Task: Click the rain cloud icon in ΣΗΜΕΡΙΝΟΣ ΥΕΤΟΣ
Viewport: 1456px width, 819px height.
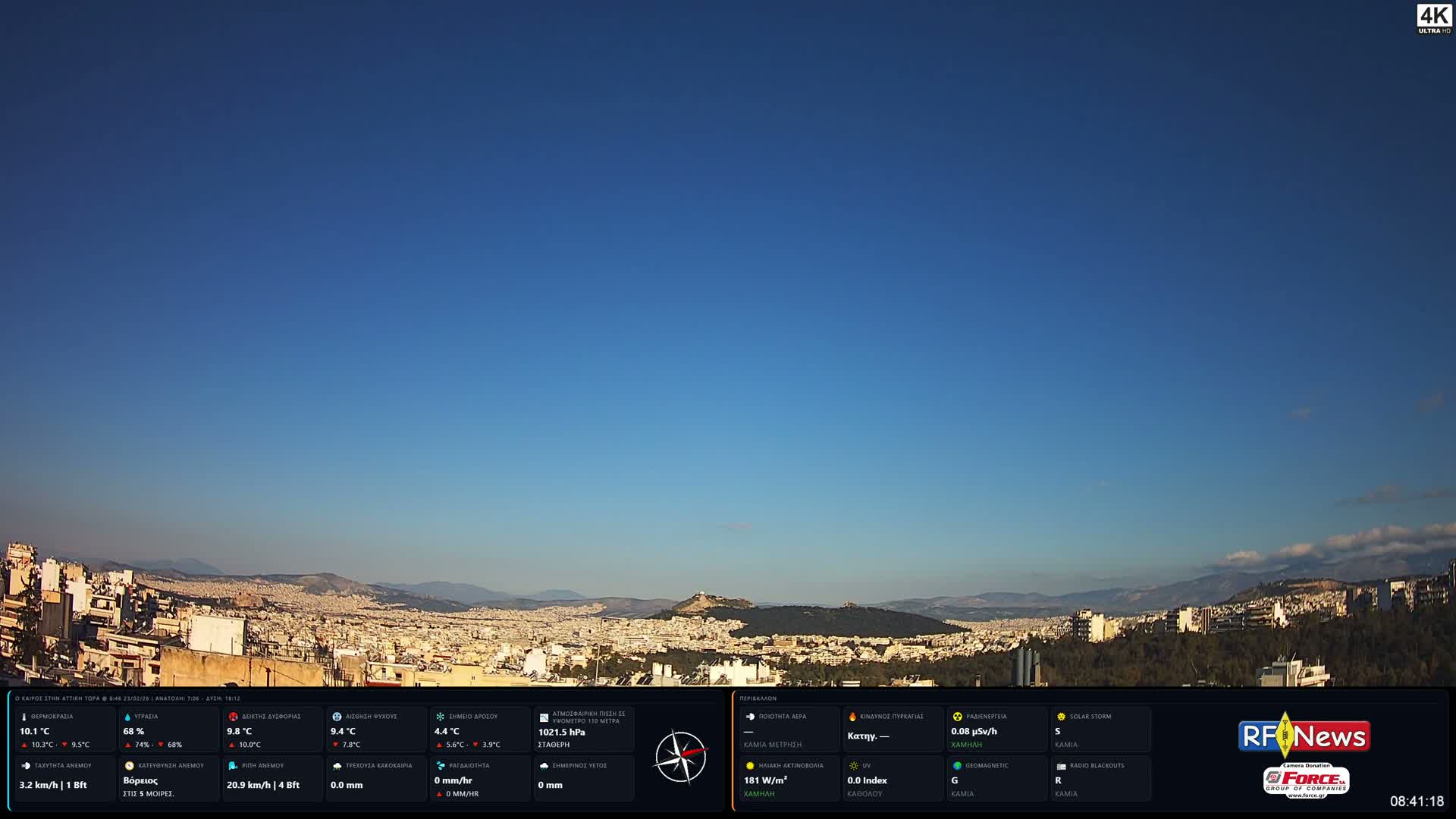Action: (544, 766)
